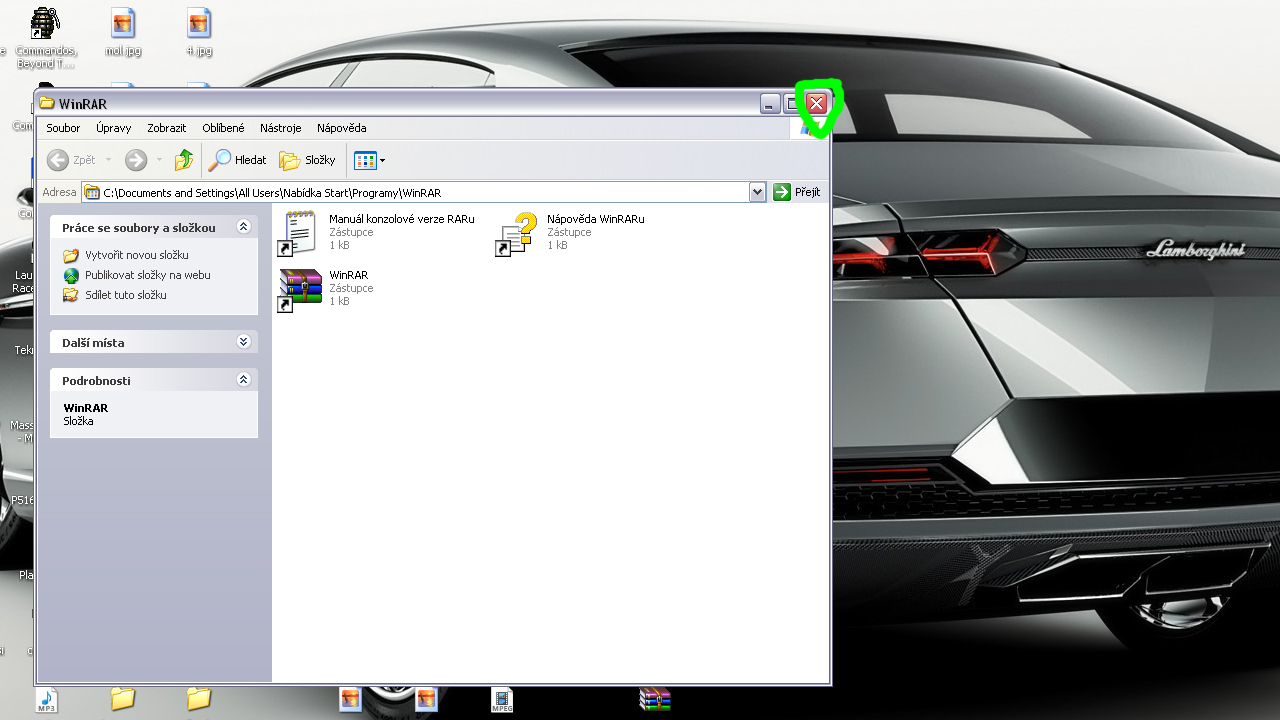The height and width of the screenshot is (720, 1280).
Task: Click inside the address path field
Action: point(420,193)
